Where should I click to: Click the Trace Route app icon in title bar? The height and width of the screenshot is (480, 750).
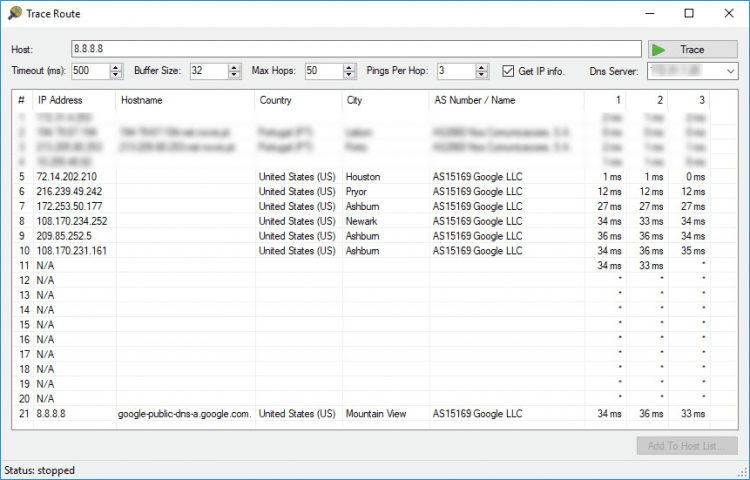(14, 14)
